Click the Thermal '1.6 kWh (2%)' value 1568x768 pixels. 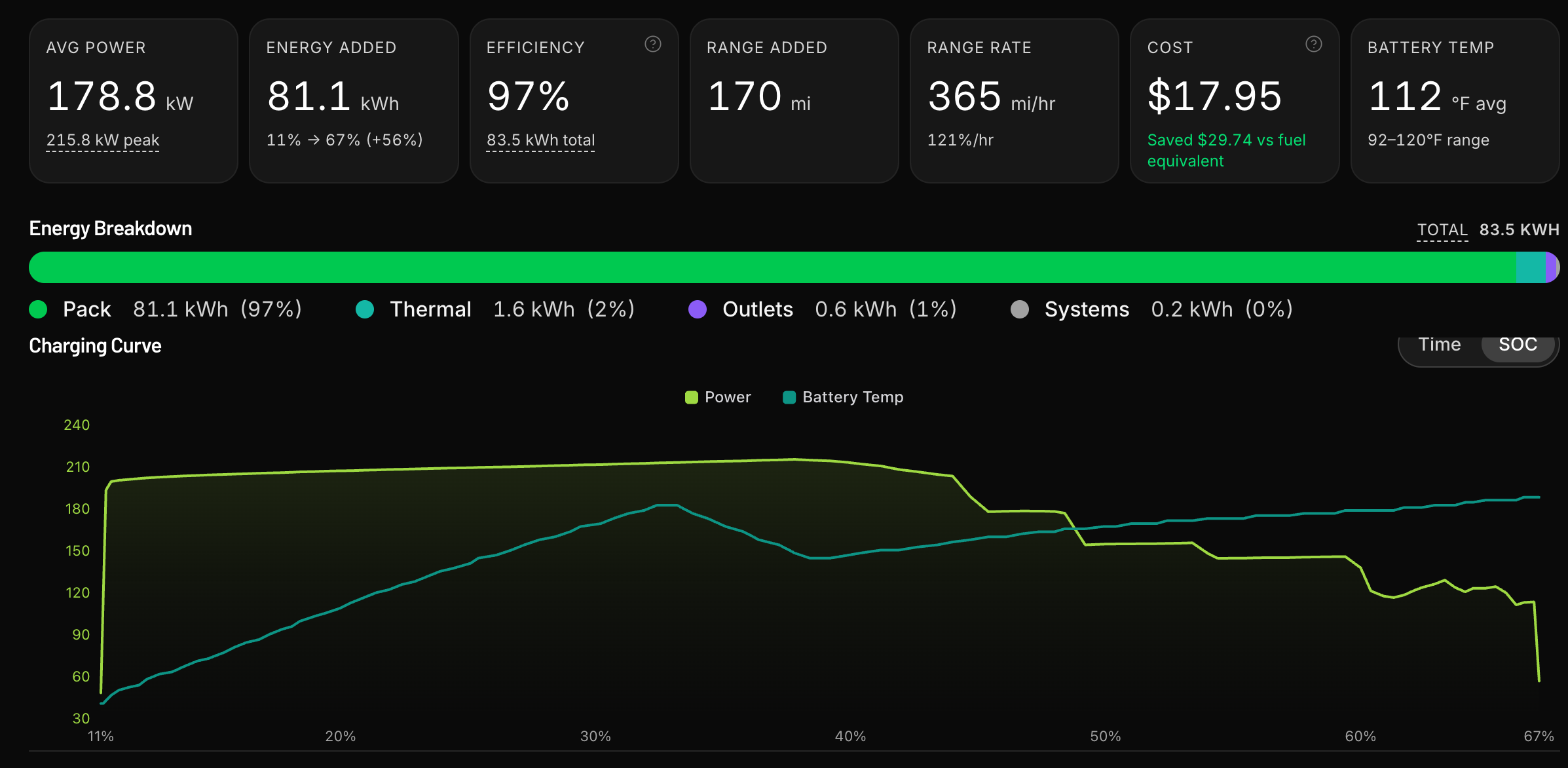click(x=564, y=309)
